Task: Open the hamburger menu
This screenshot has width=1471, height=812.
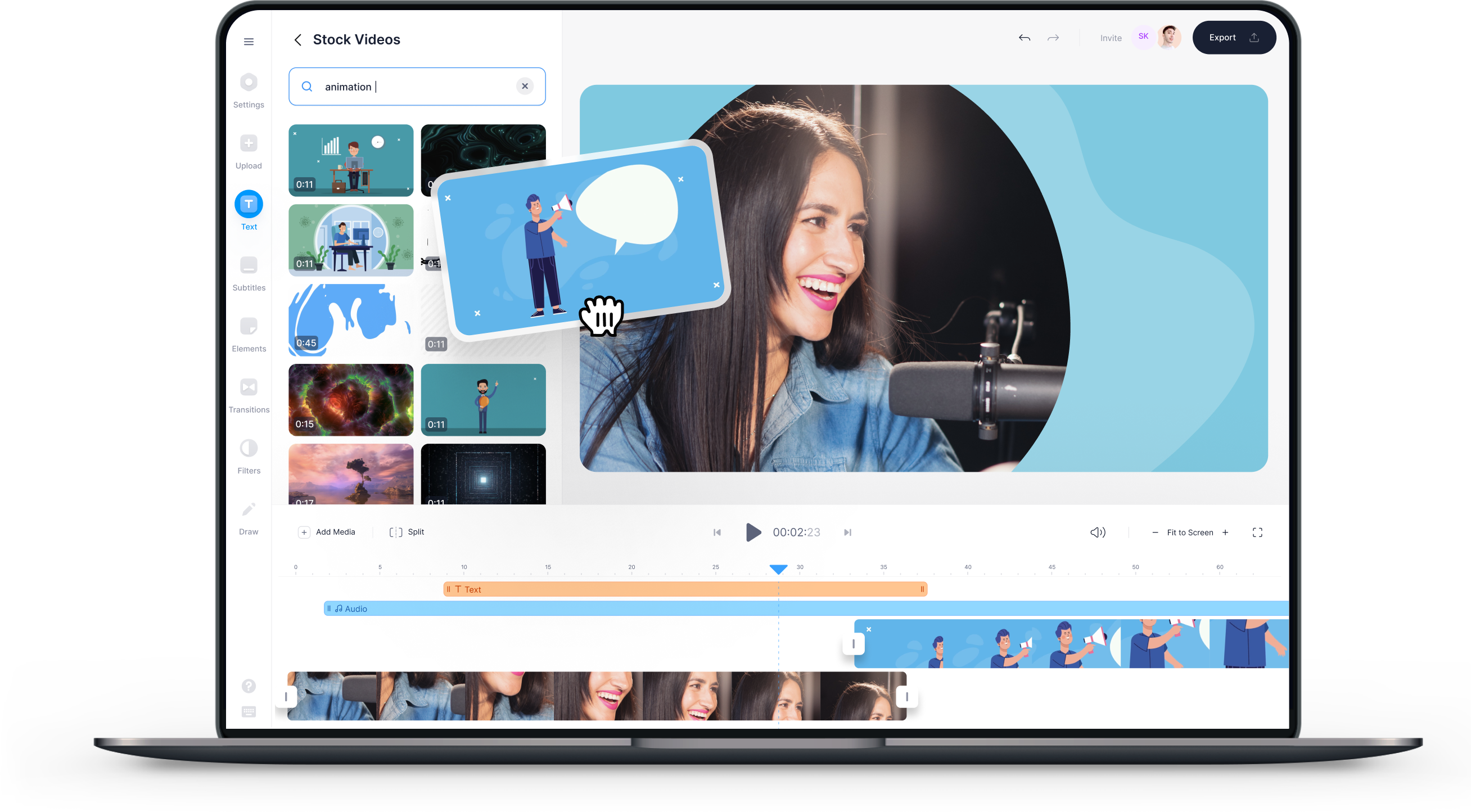Action: coord(249,41)
